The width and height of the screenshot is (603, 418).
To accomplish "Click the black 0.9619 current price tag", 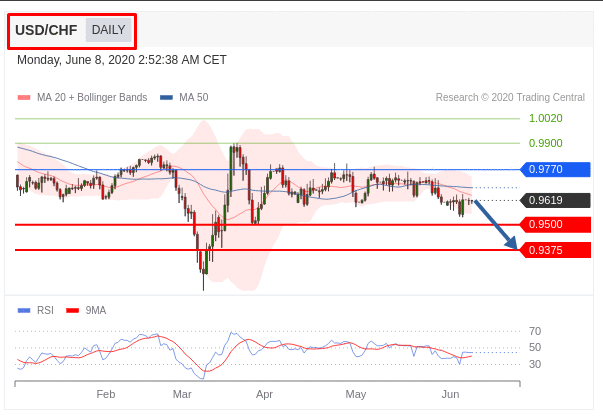I will [555, 200].
